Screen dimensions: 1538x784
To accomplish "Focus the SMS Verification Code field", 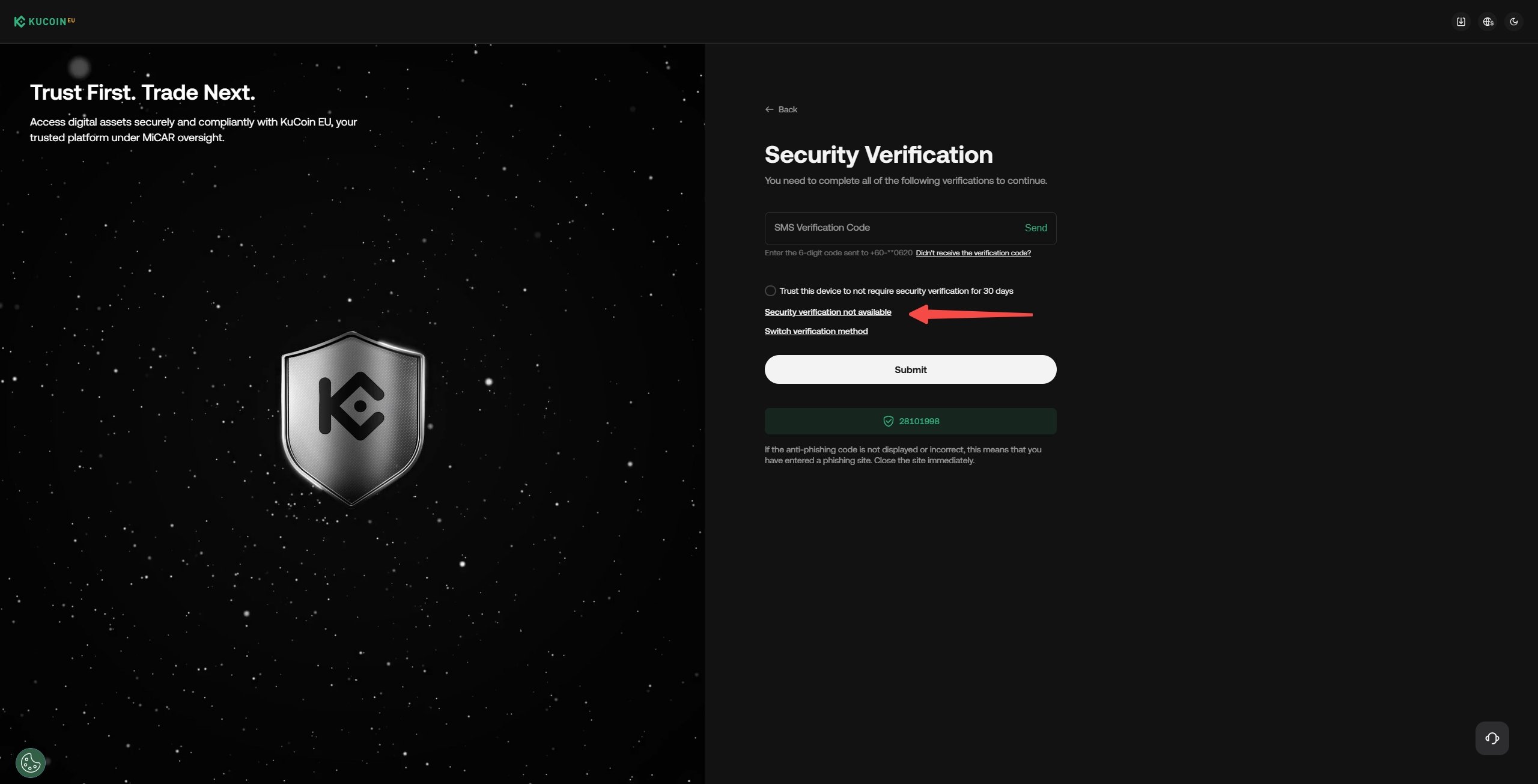I will click(889, 228).
